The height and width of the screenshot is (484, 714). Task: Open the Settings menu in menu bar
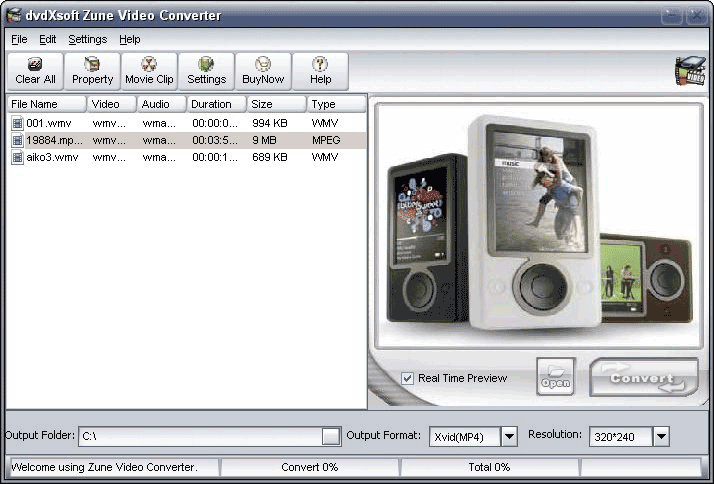pyautogui.click(x=87, y=39)
